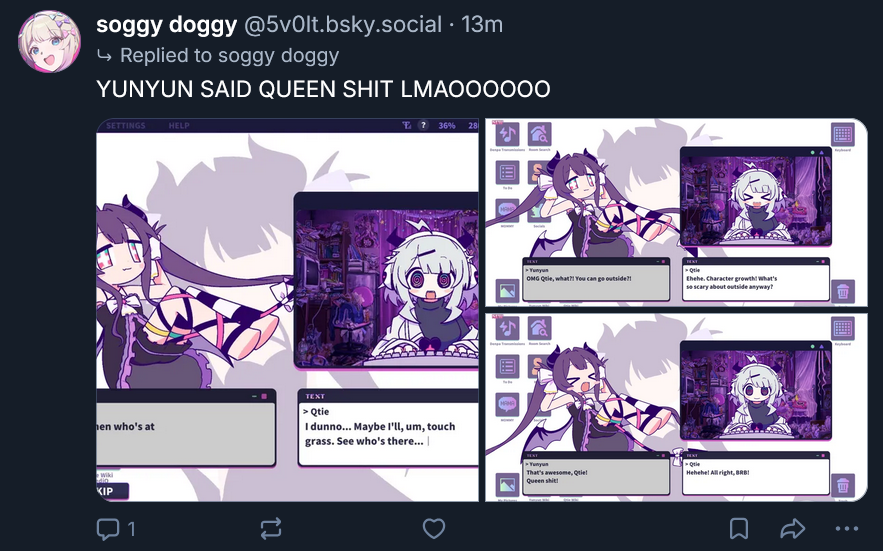
Task: Bookmark this post
Action: (738, 528)
